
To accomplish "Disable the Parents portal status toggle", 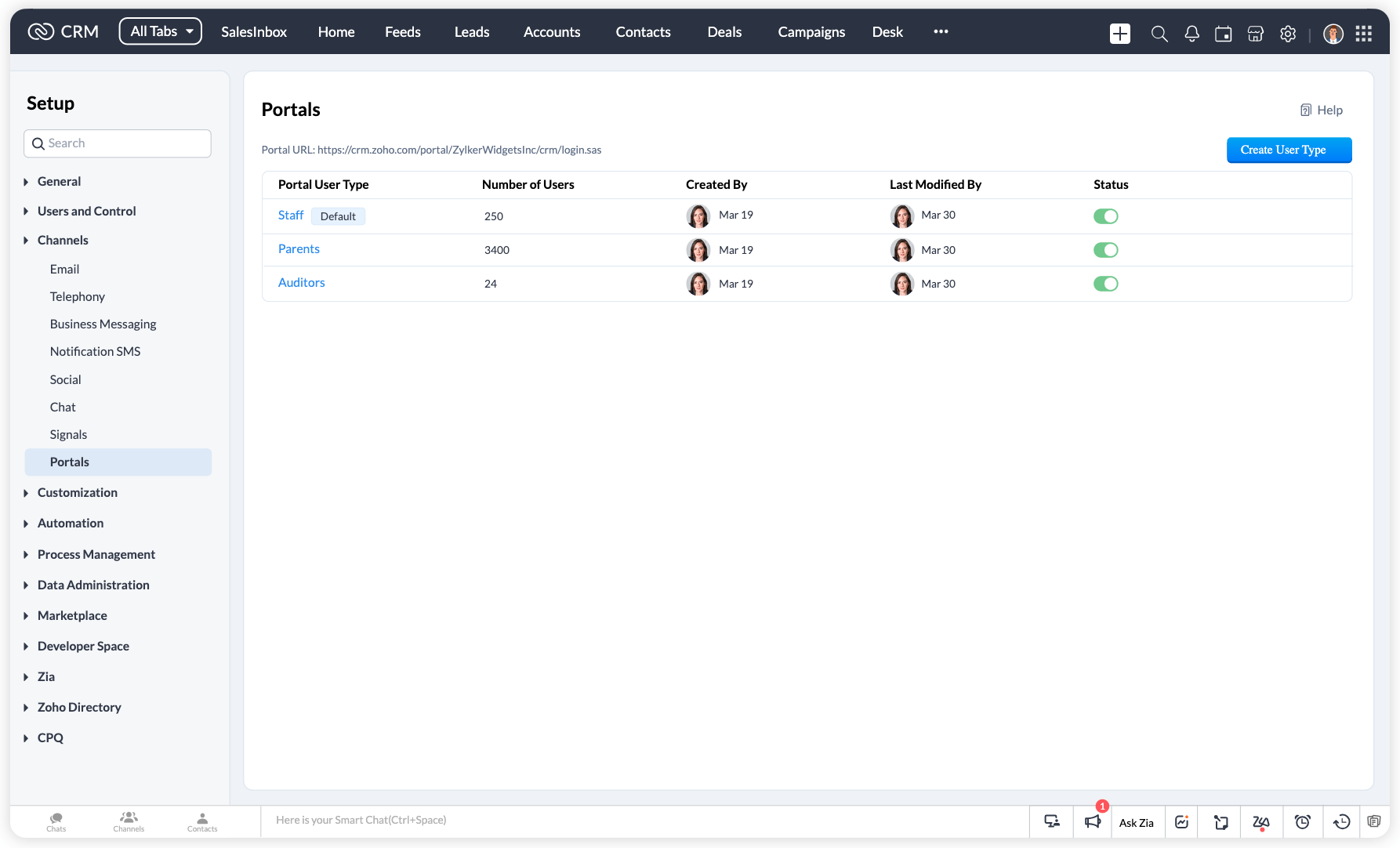I will pyautogui.click(x=1106, y=250).
